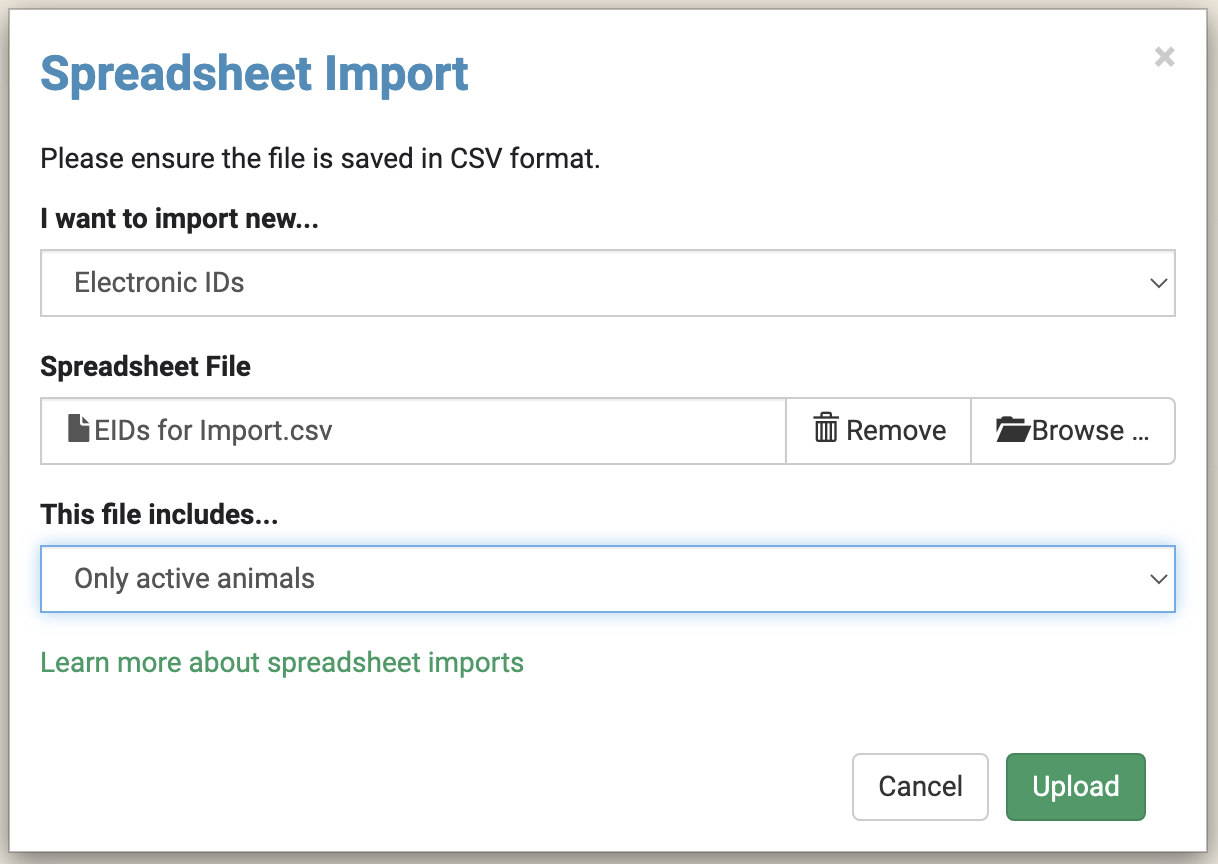This screenshot has width=1218, height=864.
Task: Open Learn more about spreadsheet imports link
Action: coord(282,662)
